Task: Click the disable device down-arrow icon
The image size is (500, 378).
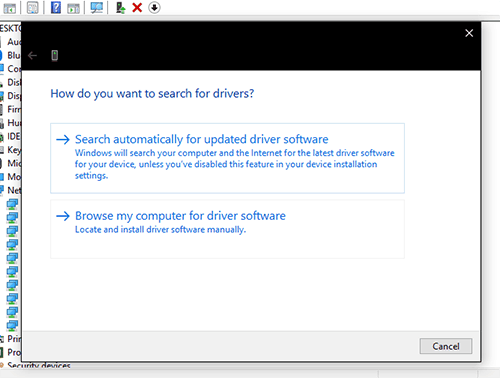Action: [154, 7]
